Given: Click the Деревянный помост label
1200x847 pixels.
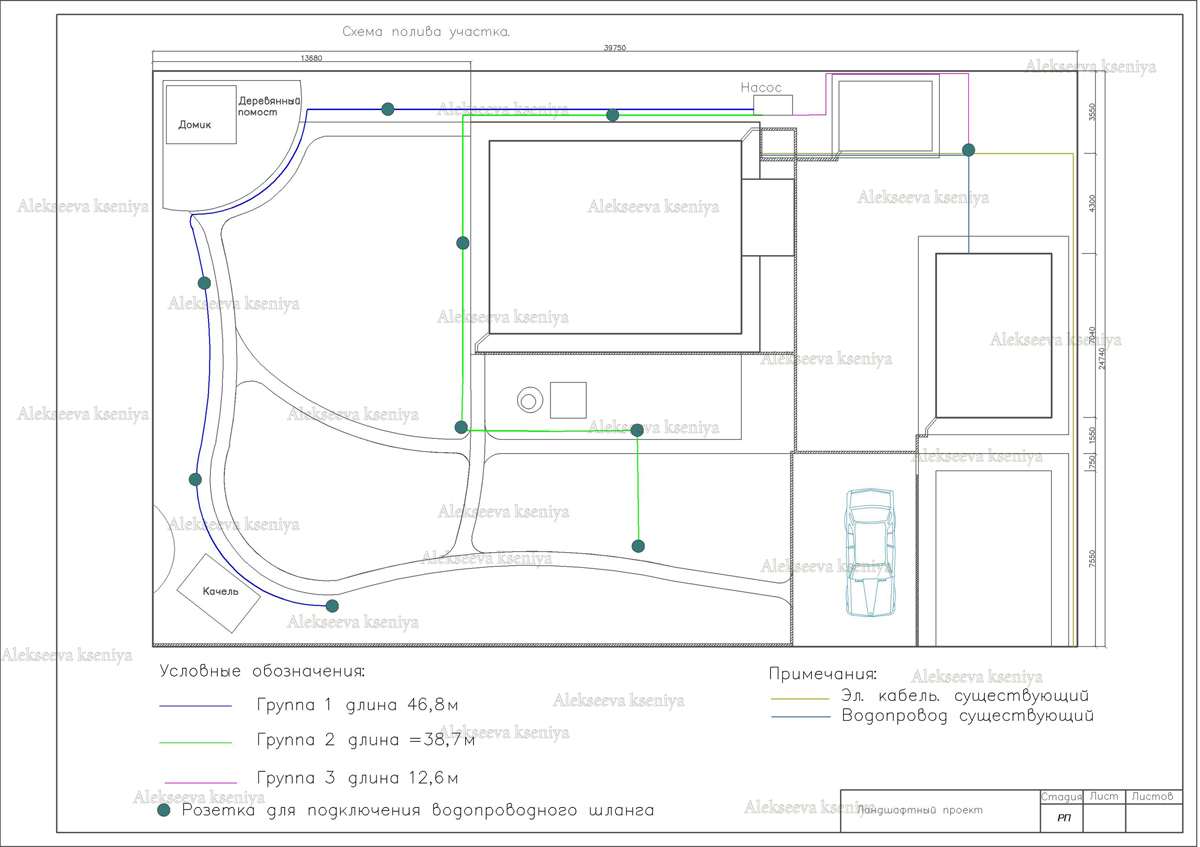Looking at the screenshot, I should [269, 106].
